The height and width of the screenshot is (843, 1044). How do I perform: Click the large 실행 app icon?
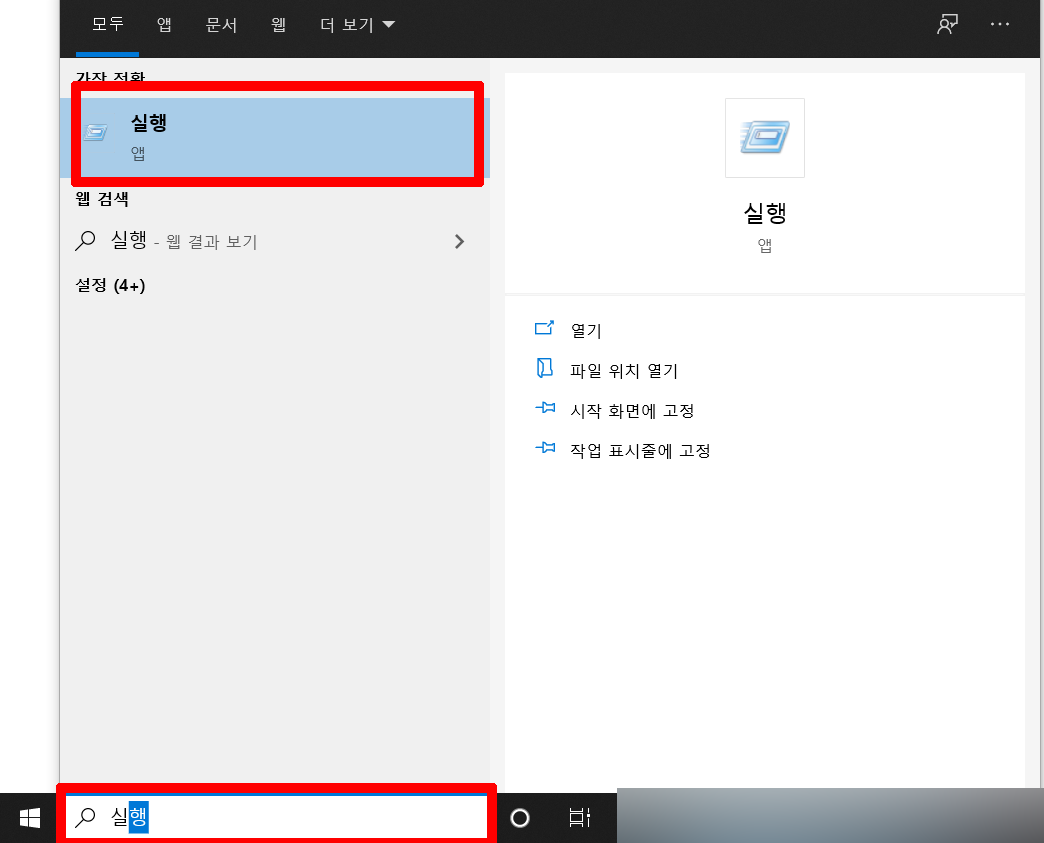point(764,138)
